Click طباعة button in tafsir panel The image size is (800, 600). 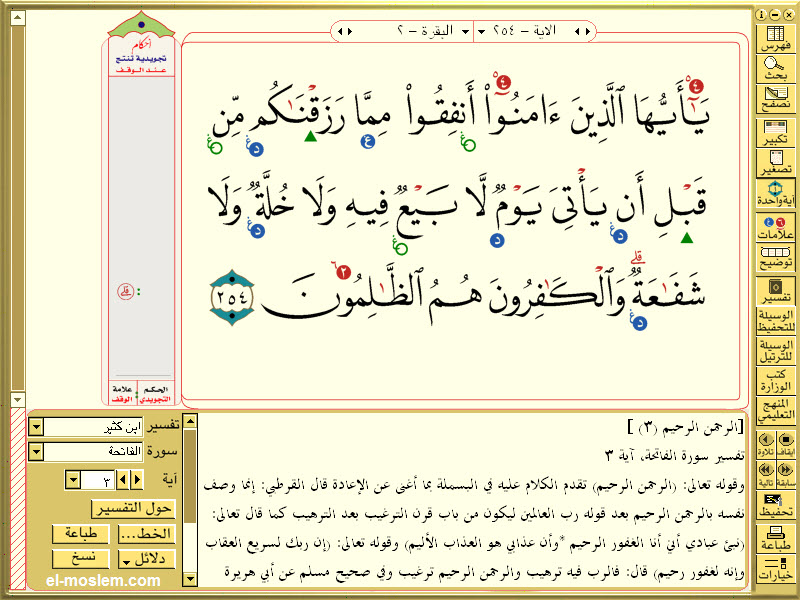pos(81,534)
